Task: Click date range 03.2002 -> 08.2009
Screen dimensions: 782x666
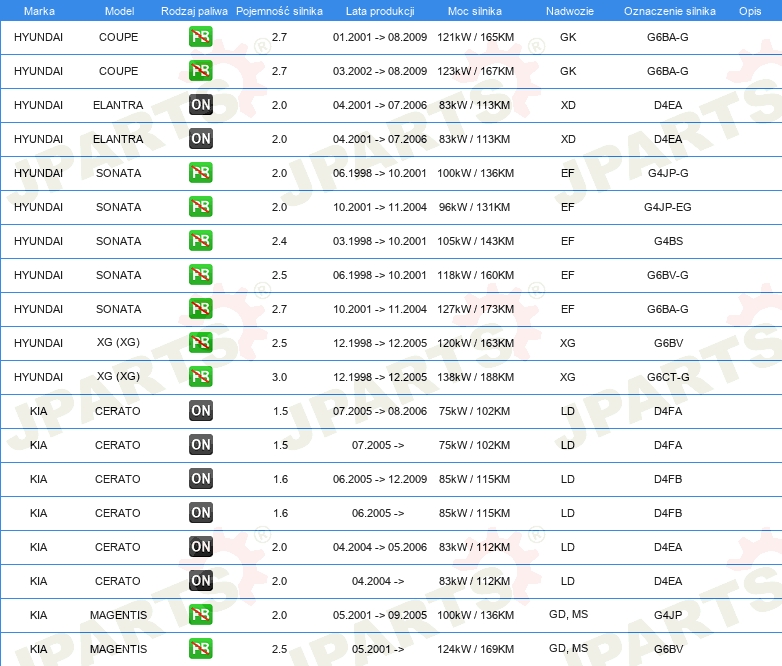Action: click(x=380, y=71)
